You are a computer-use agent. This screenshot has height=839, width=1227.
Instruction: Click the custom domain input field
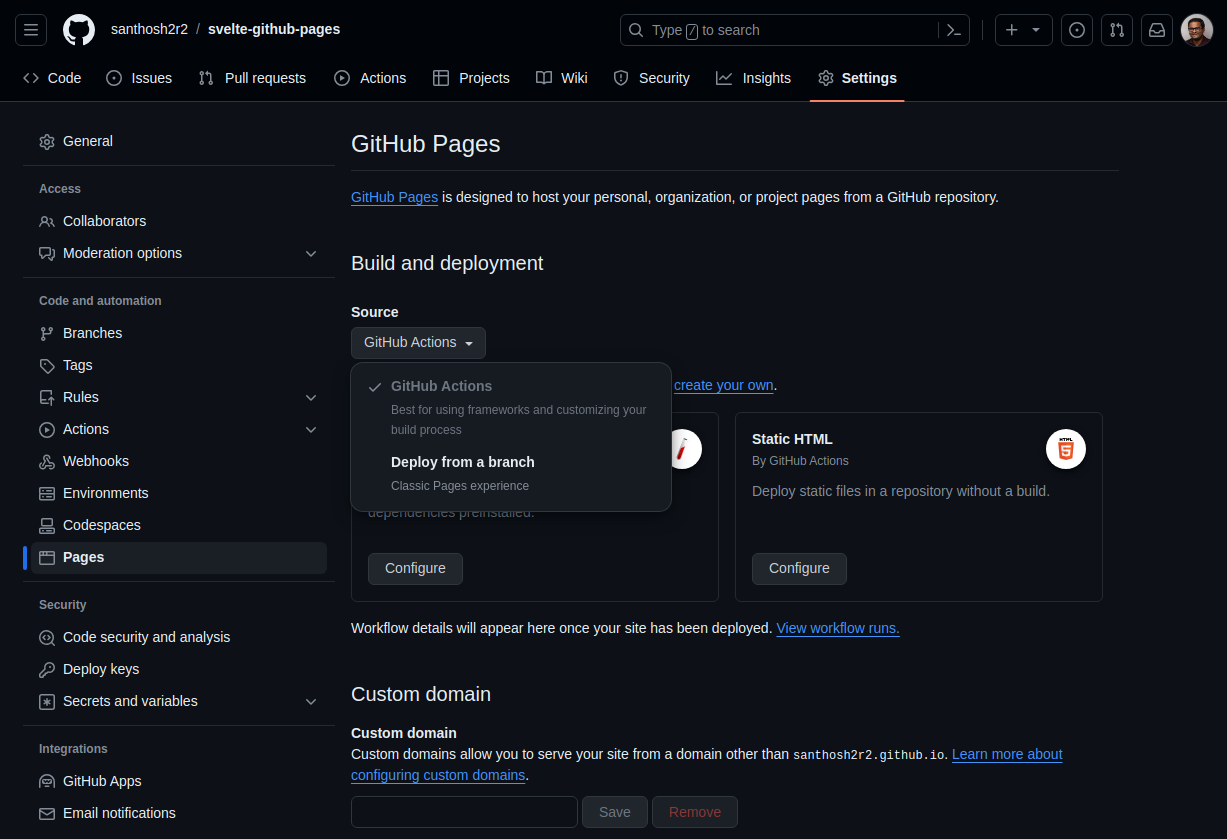463,811
